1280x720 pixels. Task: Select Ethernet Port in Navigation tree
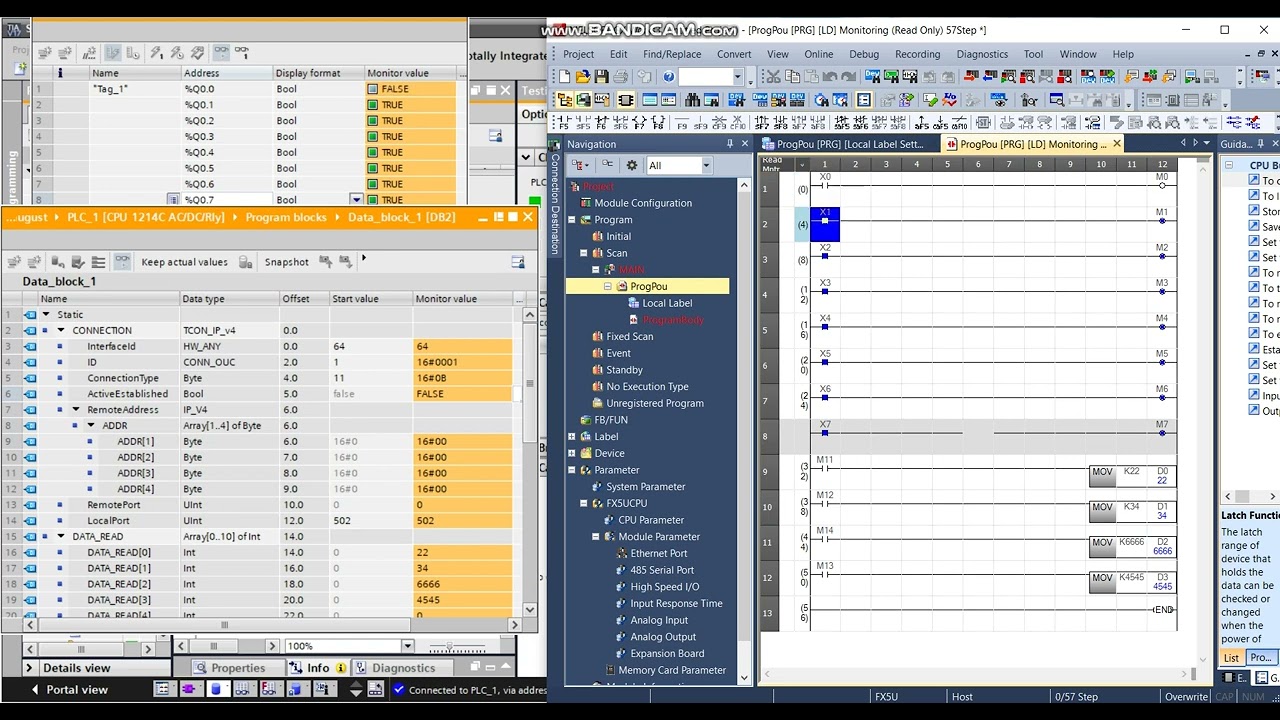click(x=658, y=553)
